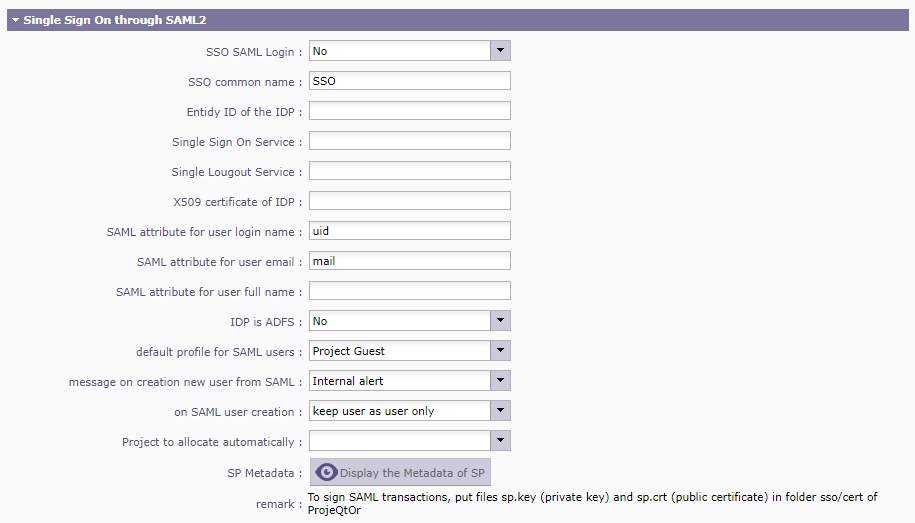Open the Project to allocate automatically dropdown
The image size is (915, 523).
tap(500, 441)
